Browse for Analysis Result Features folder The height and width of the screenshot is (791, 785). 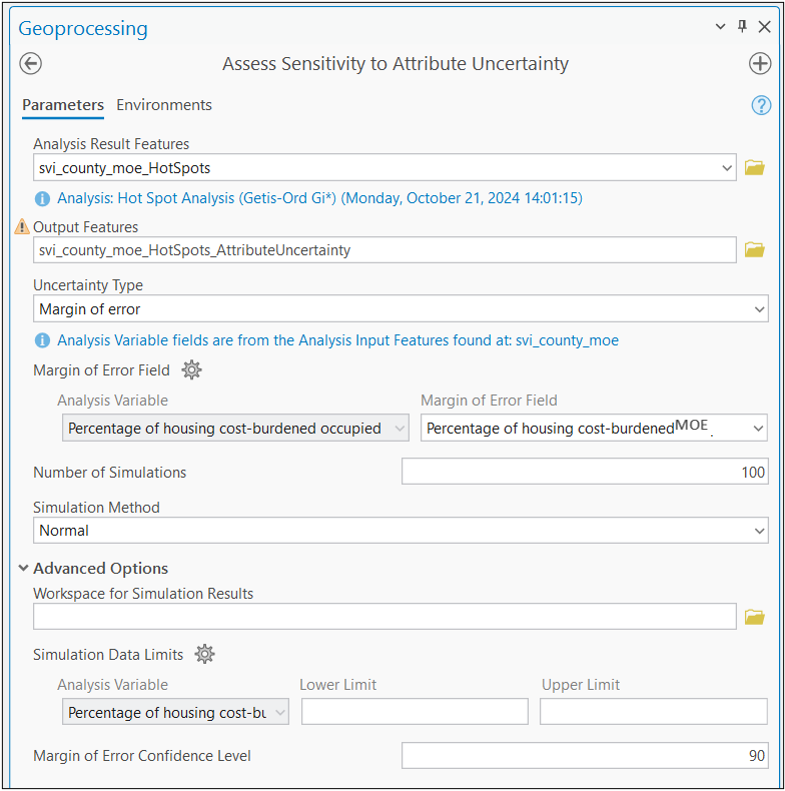point(755,167)
